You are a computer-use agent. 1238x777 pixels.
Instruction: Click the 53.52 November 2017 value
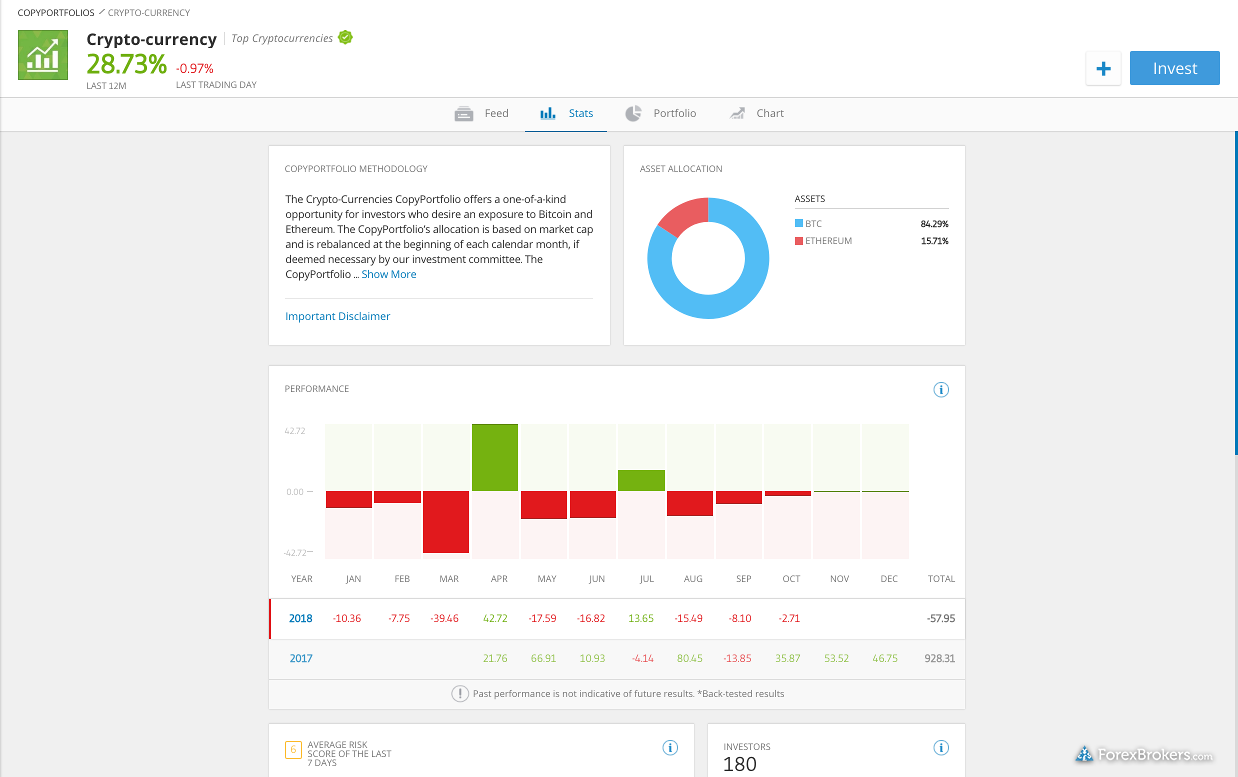pos(836,659)
